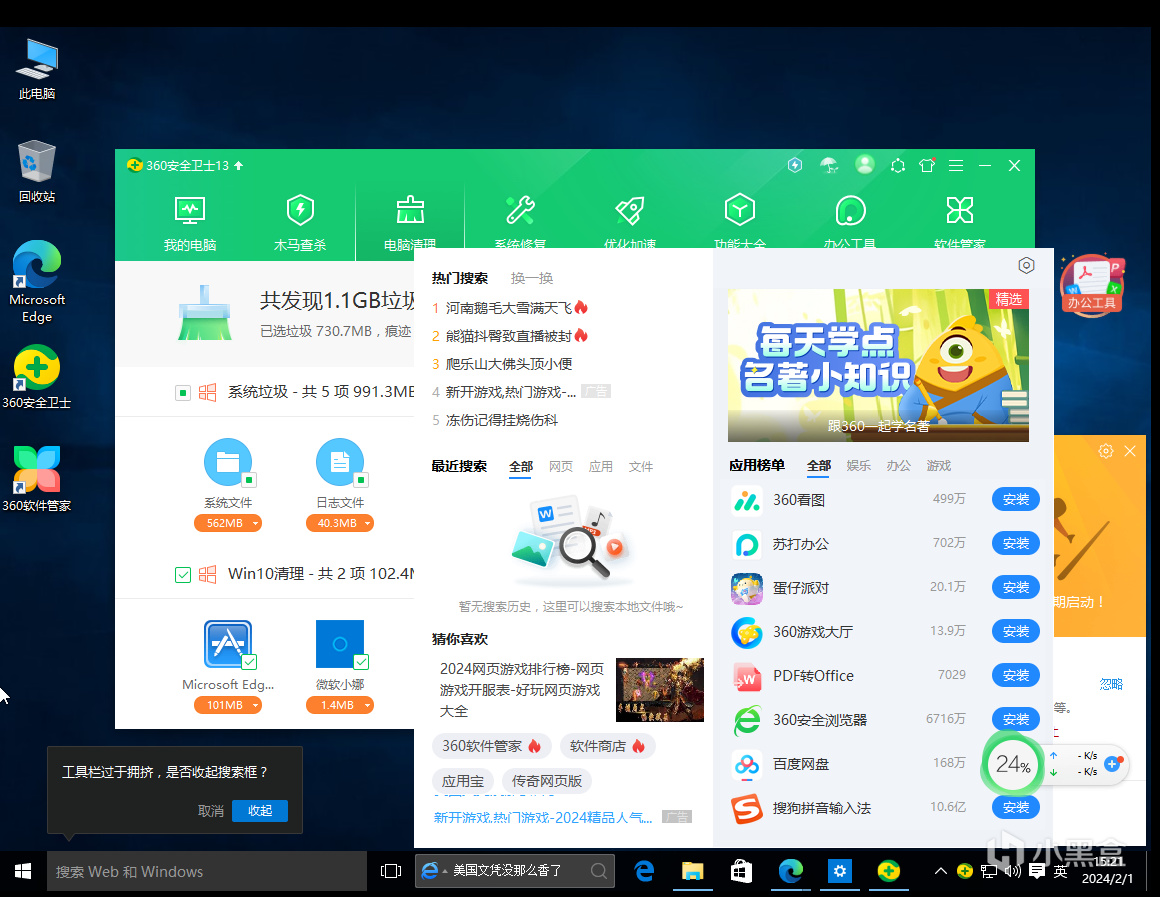
Task: Expand 40.3MB dropdown under 日志文件
Action: pos(367,523)
